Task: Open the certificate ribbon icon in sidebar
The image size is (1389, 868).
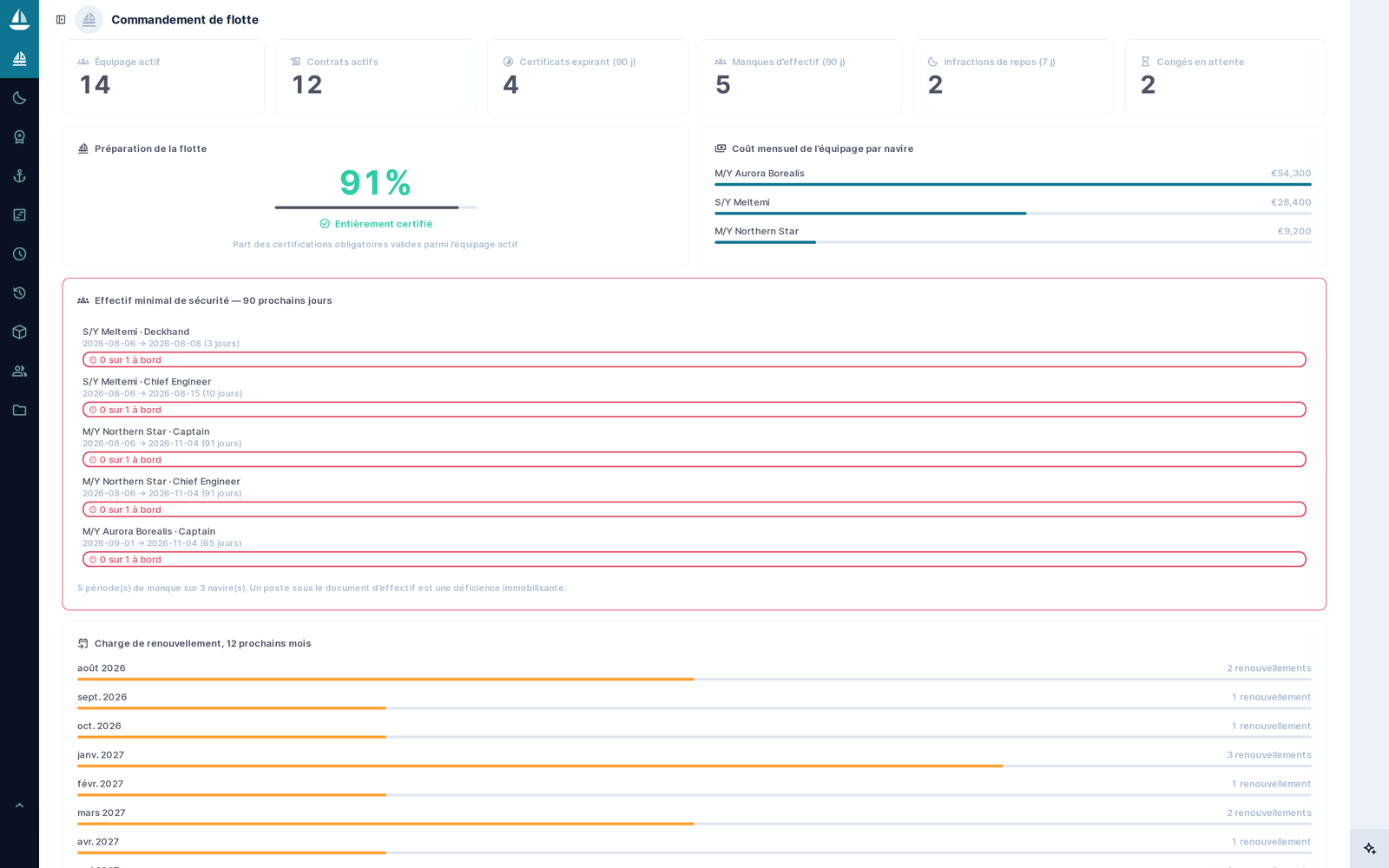Action: (x=19, y=137)
